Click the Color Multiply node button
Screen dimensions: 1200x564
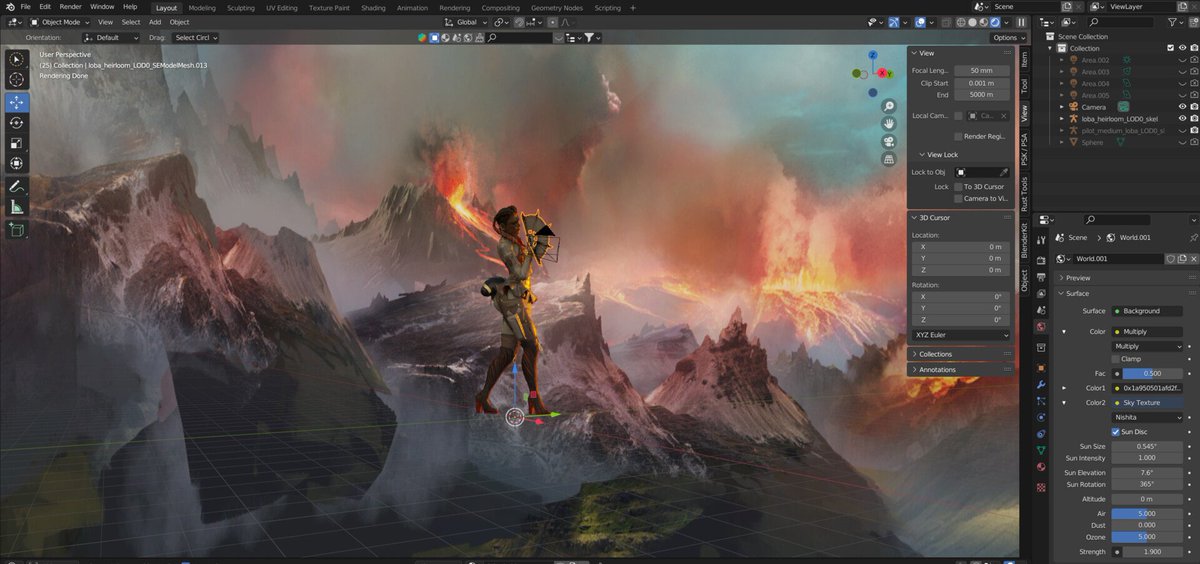point(1148,332)
